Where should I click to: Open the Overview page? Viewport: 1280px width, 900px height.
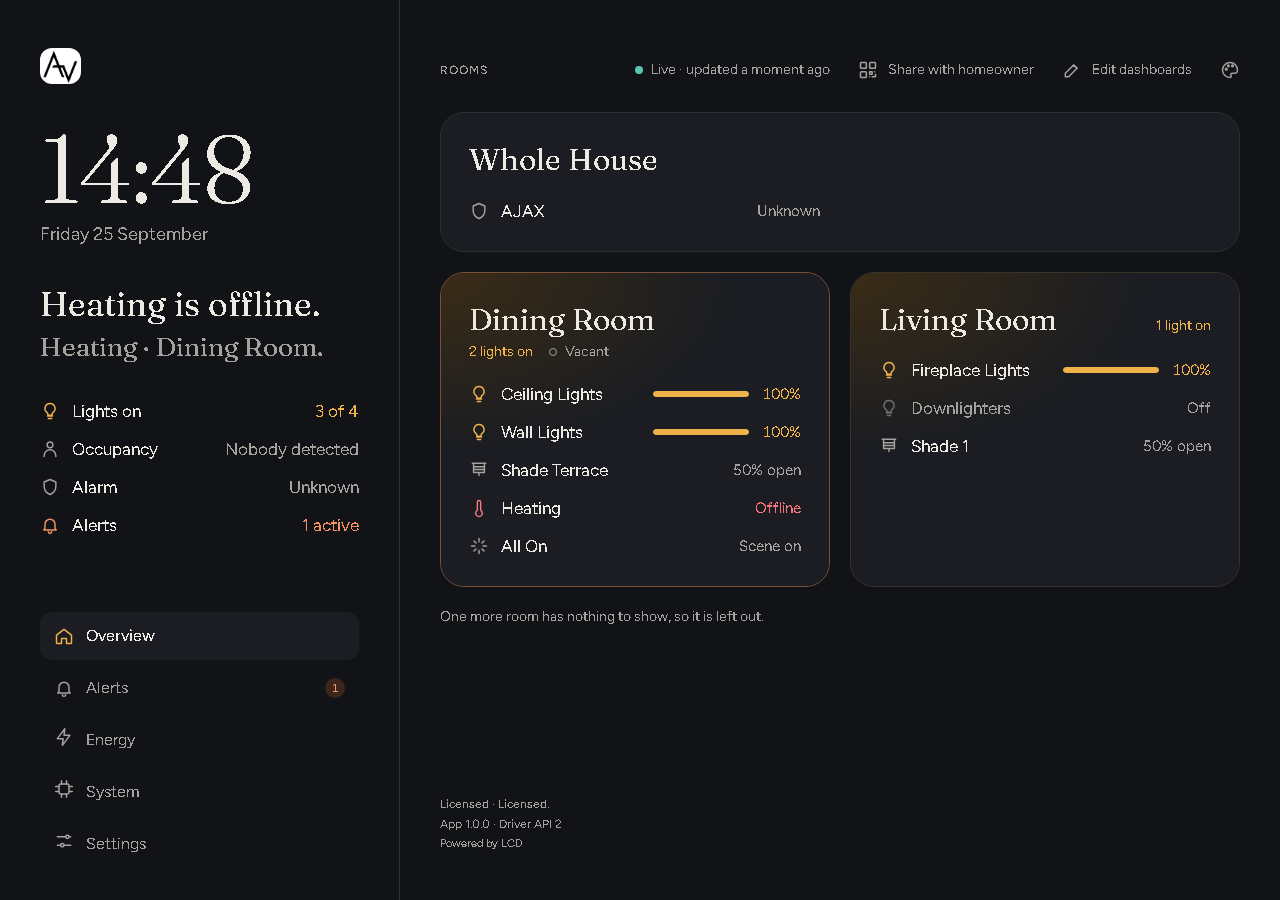(x=199, y=636)
